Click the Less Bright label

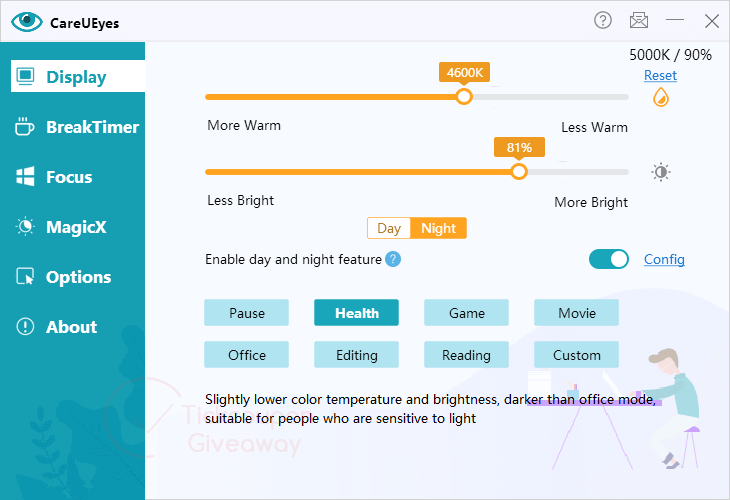[x=240, y=201]
